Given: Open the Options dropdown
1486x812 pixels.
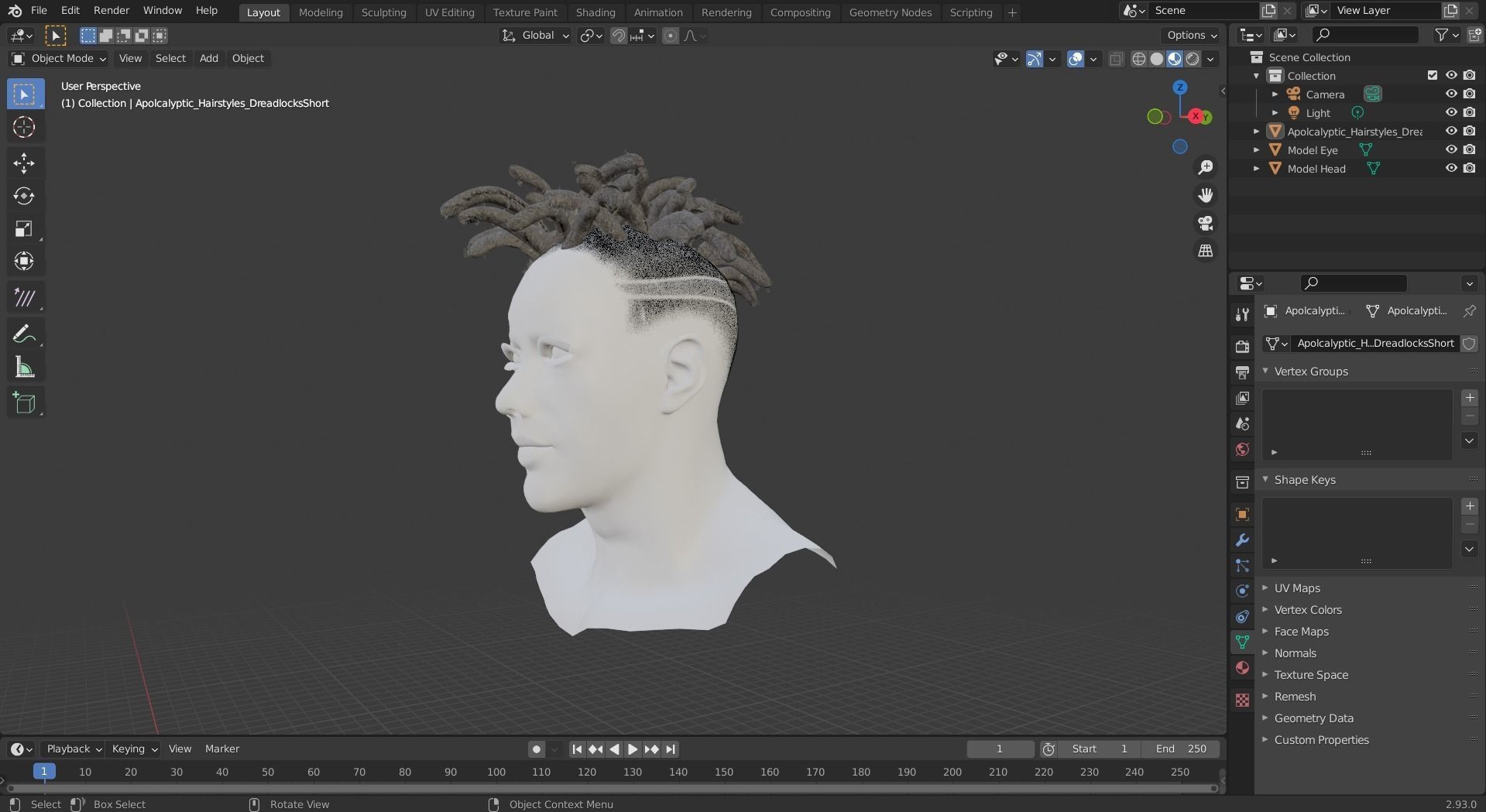Looking at the screenshot, I should (x=1191, y=35).
